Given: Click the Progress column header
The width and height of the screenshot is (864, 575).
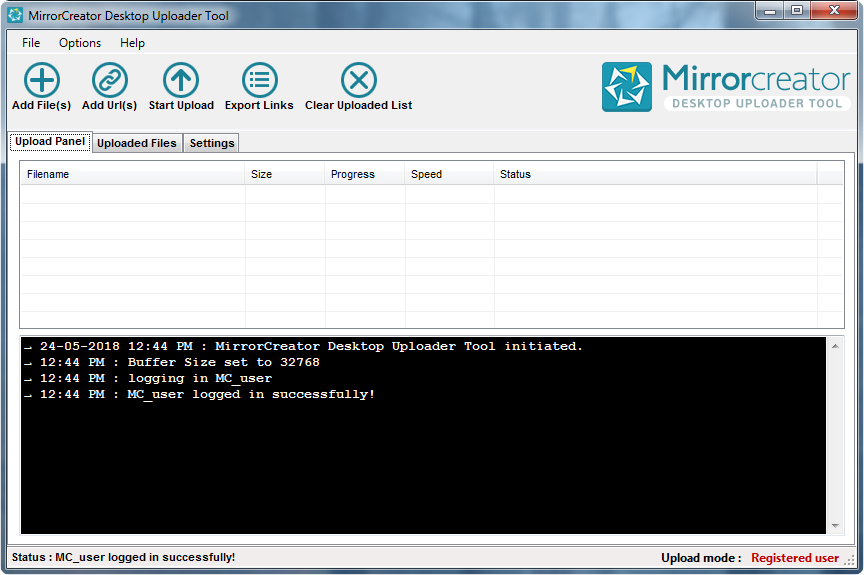Looking at the screenshot, I should pyautogui.click(x=364, y=174).
